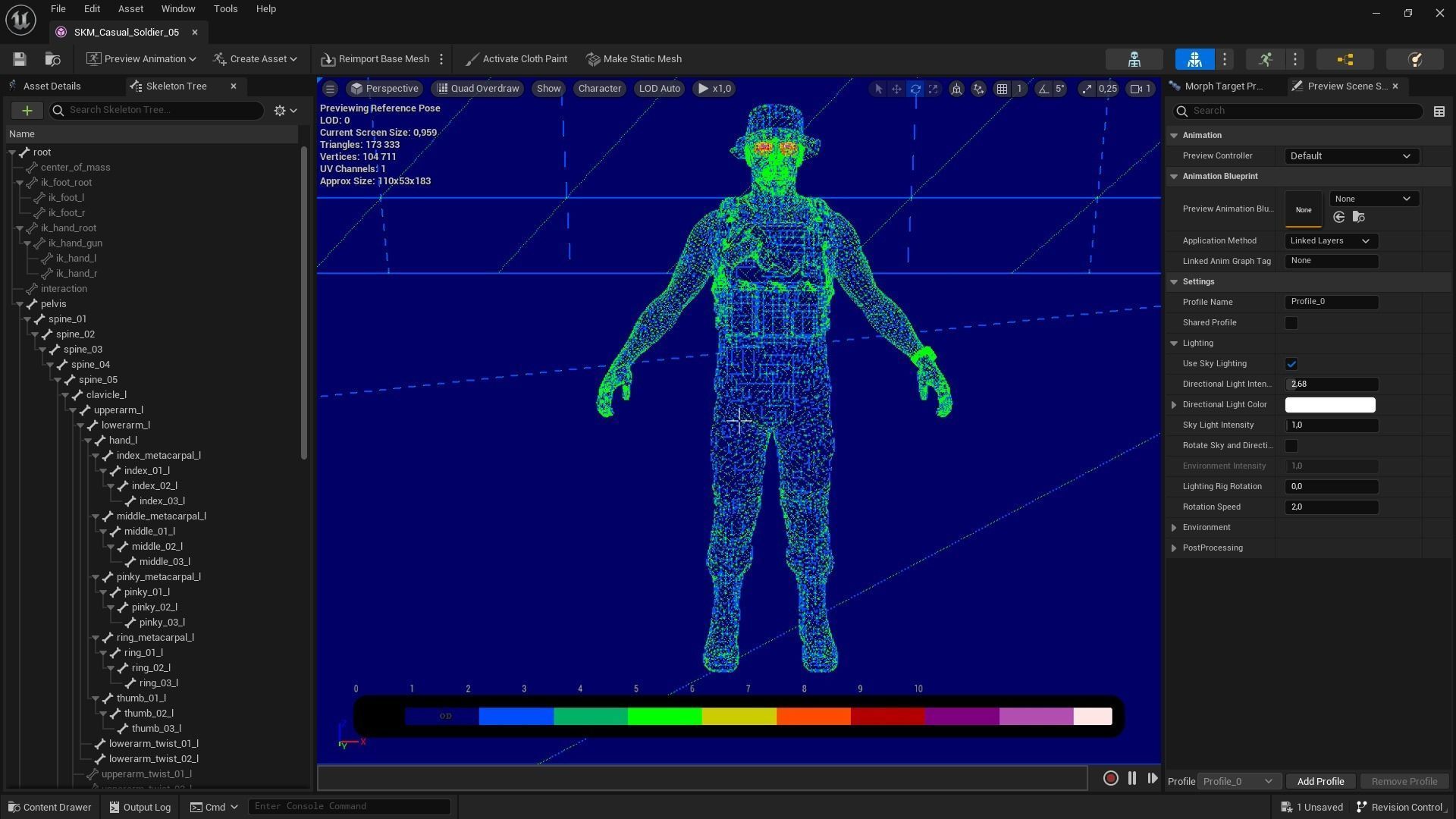Toggle Rotate Sky and Directional Lighting checkbox
1456x819 pixels.
1291,446
